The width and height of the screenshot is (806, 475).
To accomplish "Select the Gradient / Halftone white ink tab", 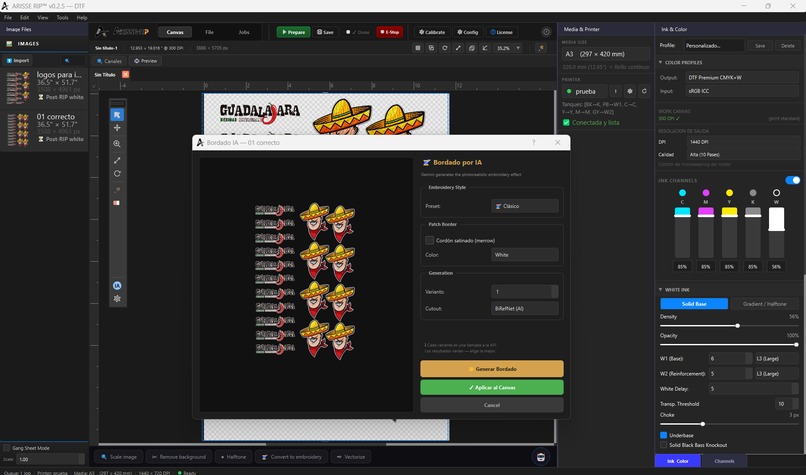I will tap(764, 304).
